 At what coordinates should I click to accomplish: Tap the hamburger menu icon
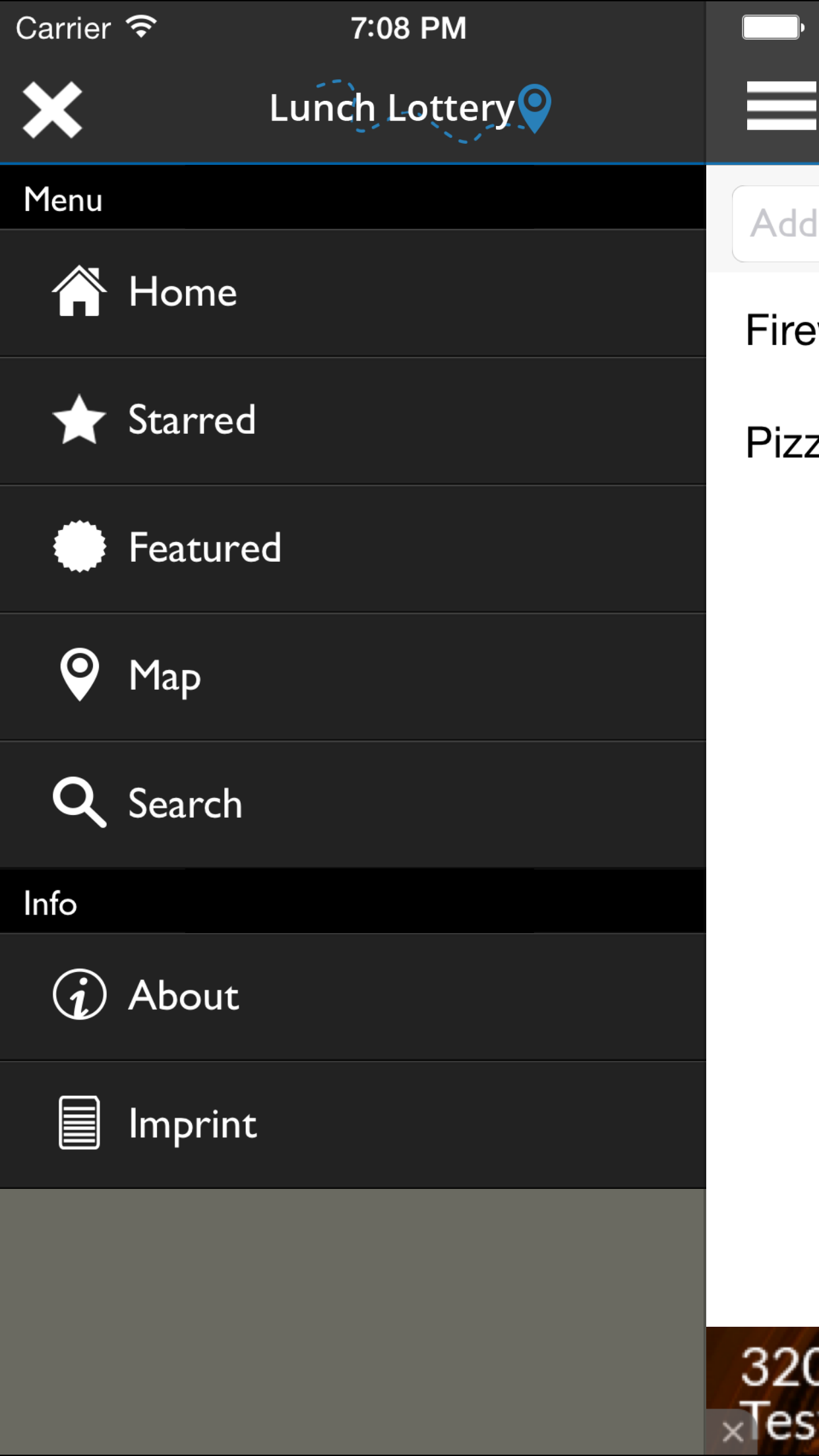782,106
